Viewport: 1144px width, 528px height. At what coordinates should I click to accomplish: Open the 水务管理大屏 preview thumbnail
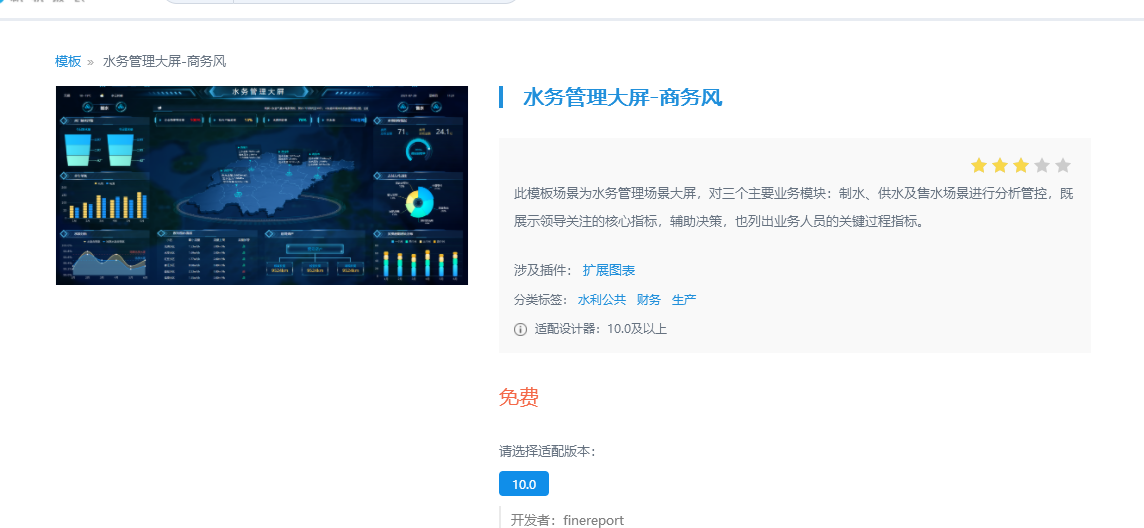262,185
